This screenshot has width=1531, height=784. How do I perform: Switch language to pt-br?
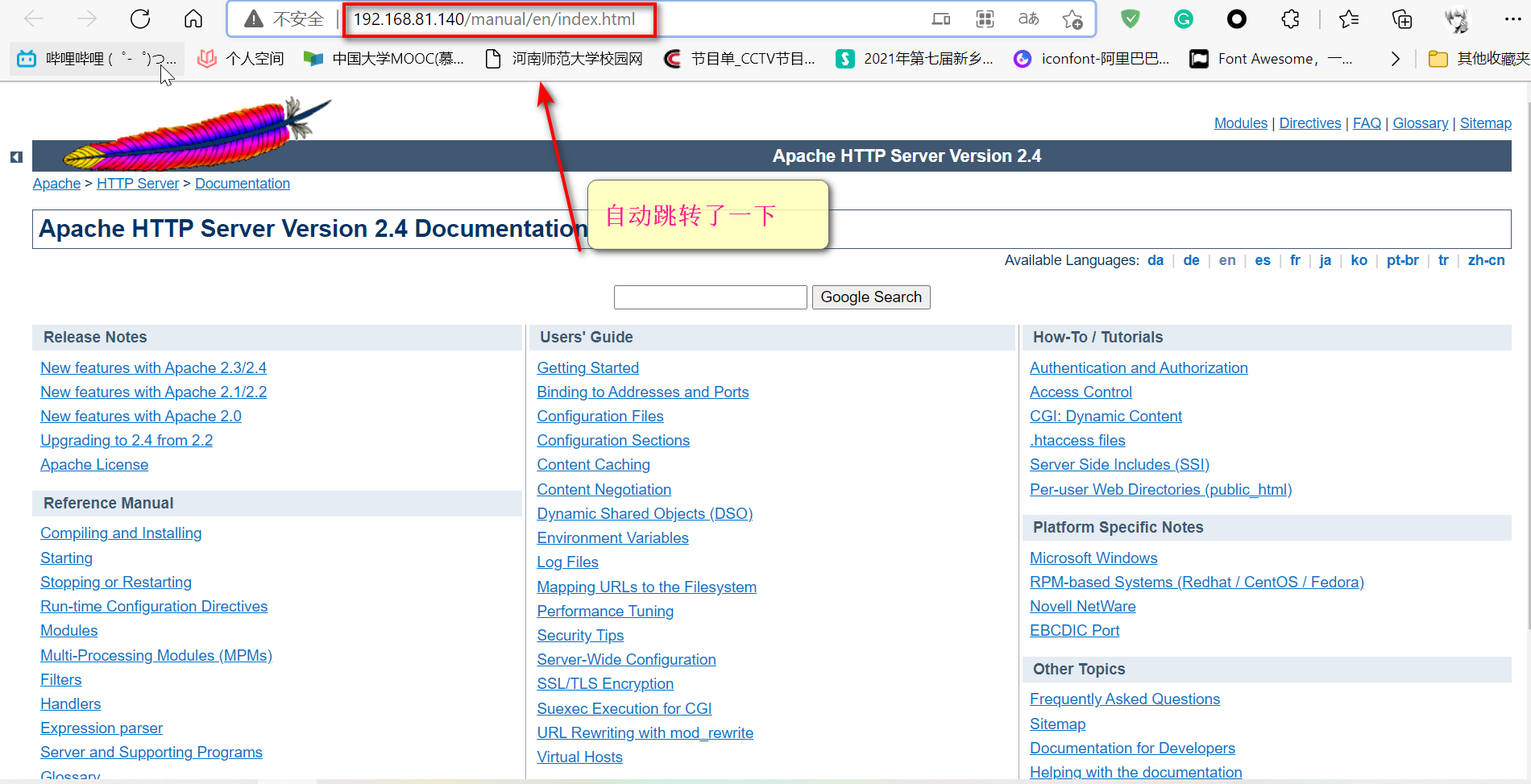point(1402,260)
